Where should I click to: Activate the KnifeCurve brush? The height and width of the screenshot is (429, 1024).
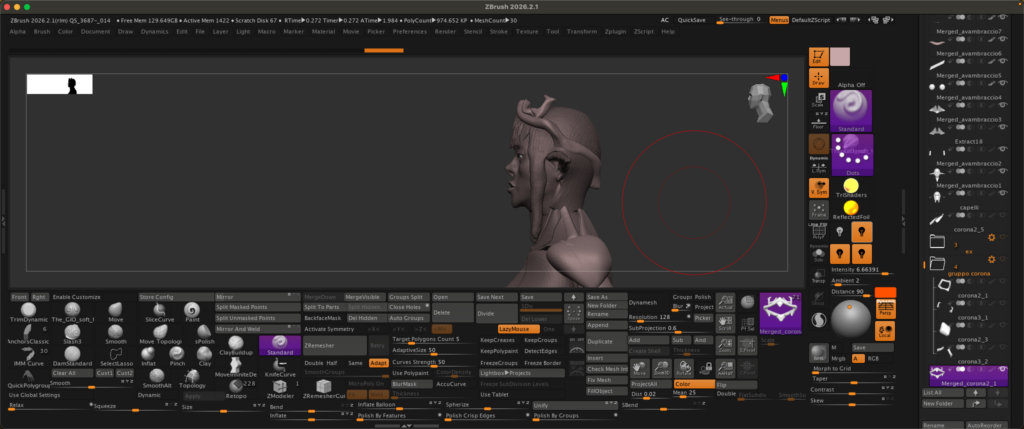click(280, 368)
